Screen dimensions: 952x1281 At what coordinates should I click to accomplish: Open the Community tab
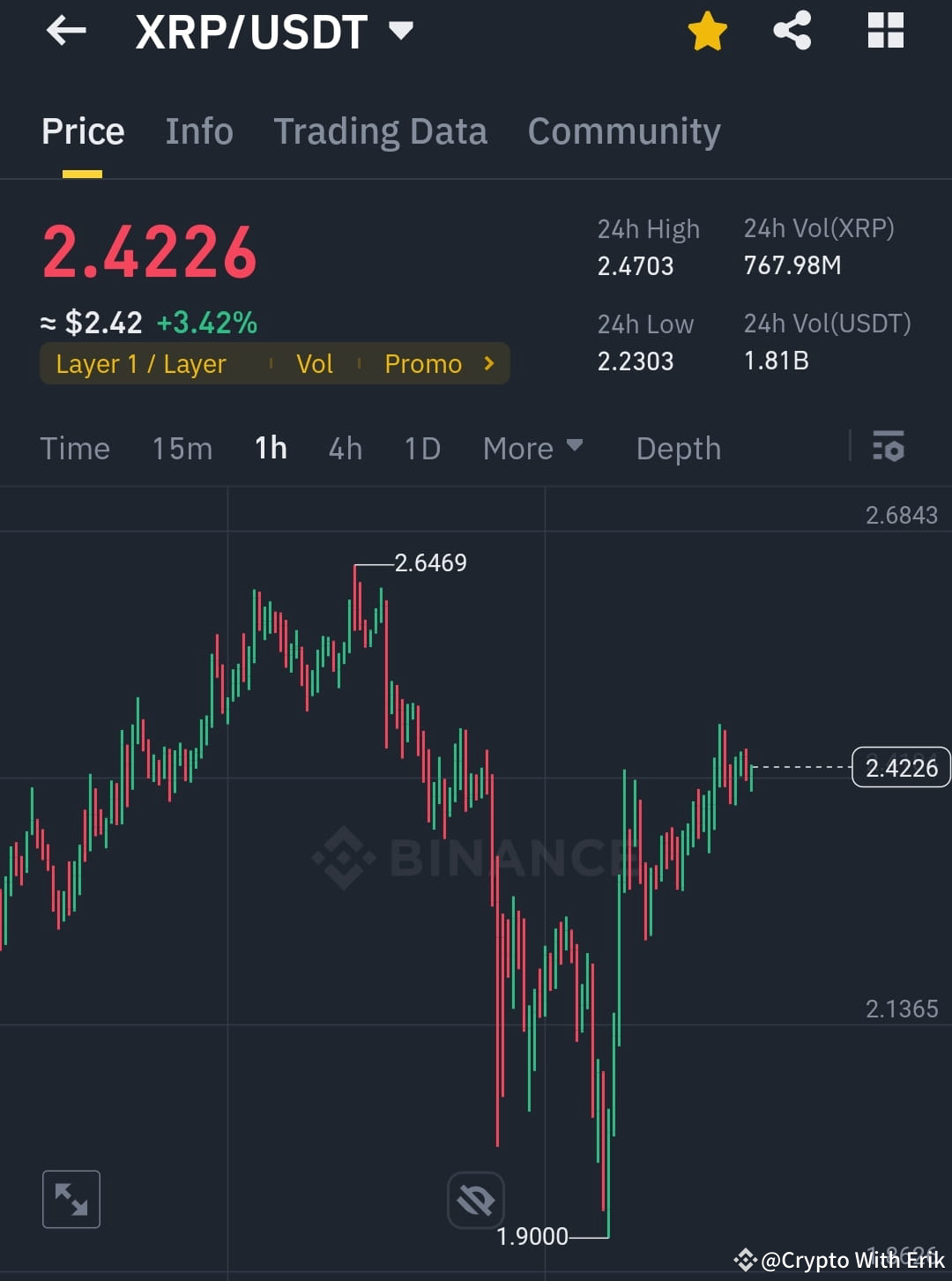pos(623,130)
